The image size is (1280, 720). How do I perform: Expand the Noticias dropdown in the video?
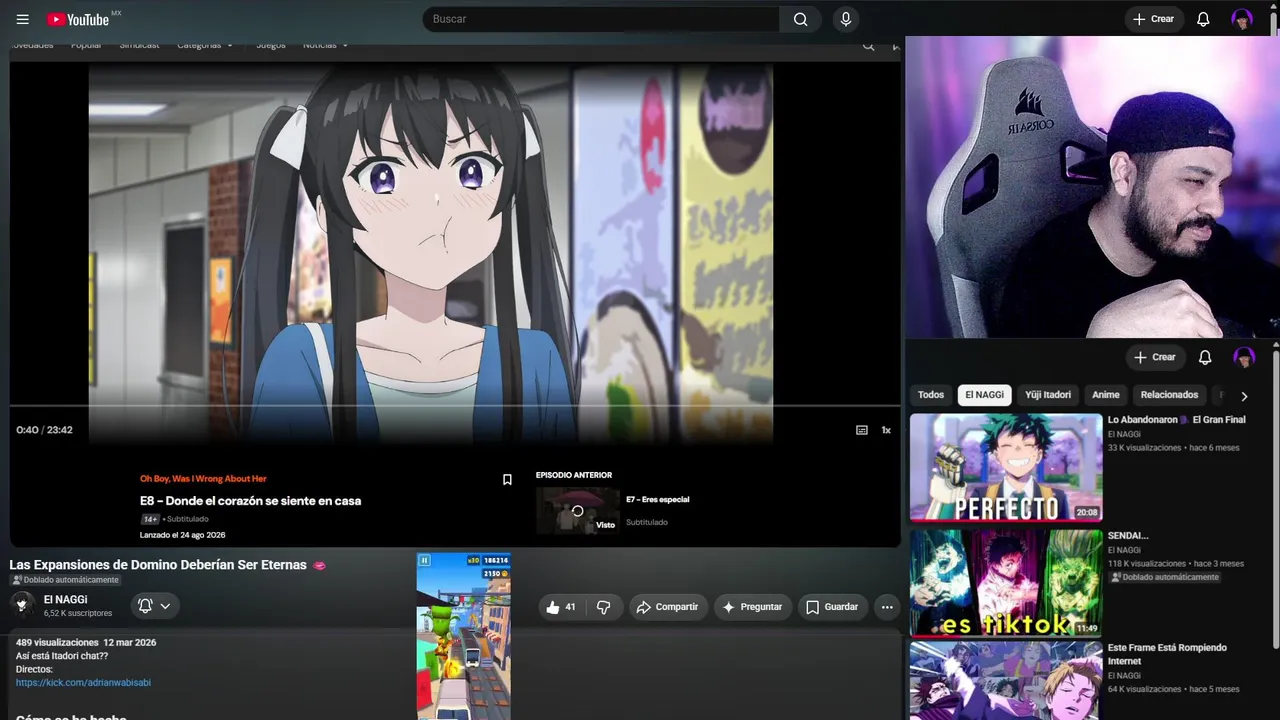(x=326, y=45)
